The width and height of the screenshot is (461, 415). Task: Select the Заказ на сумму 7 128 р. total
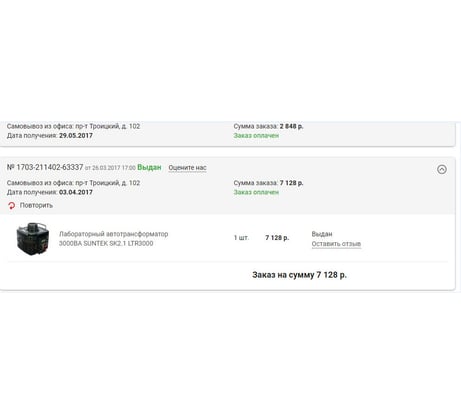click(x=299, y=275)
